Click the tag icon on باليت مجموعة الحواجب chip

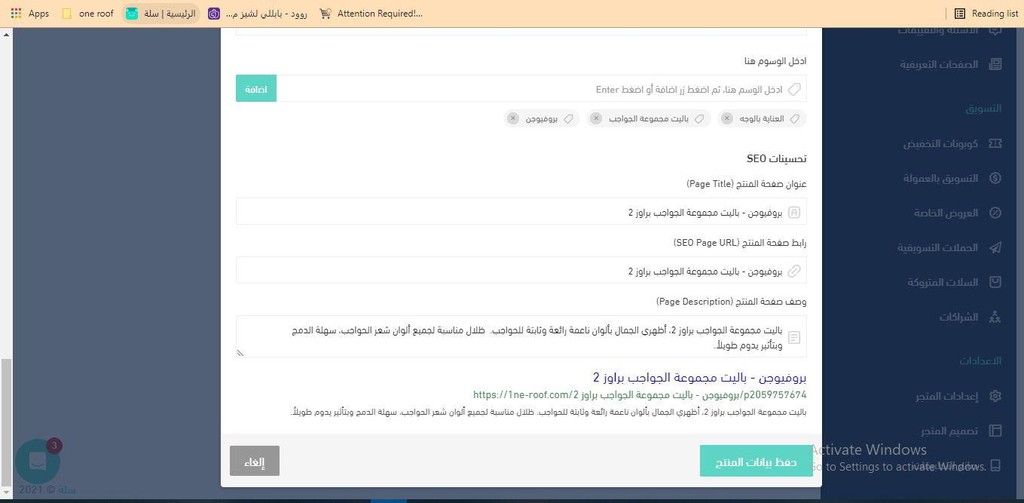(x=699, y=119)
